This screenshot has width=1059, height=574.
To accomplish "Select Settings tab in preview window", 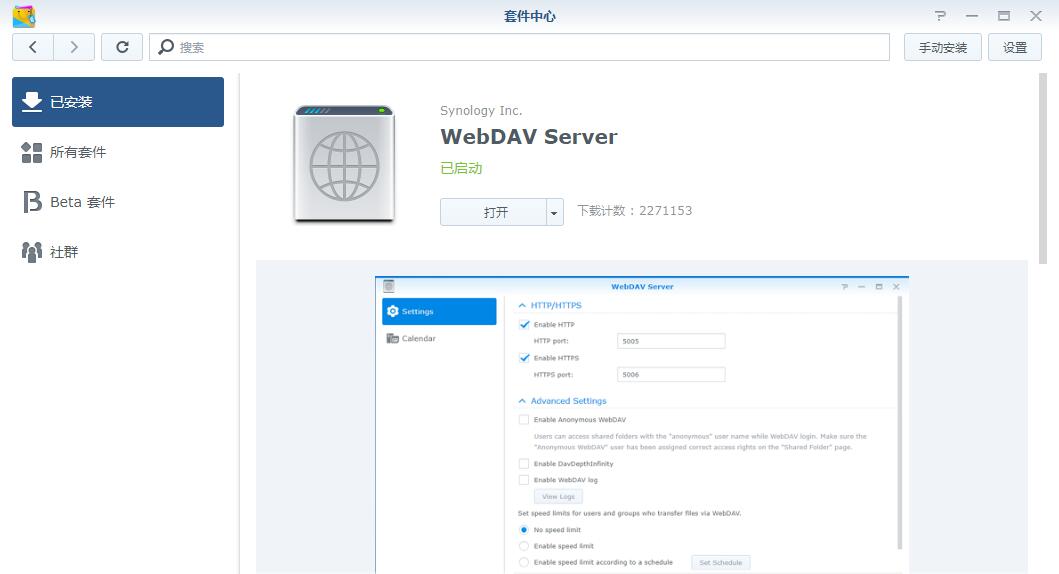I will click(439, 311).
